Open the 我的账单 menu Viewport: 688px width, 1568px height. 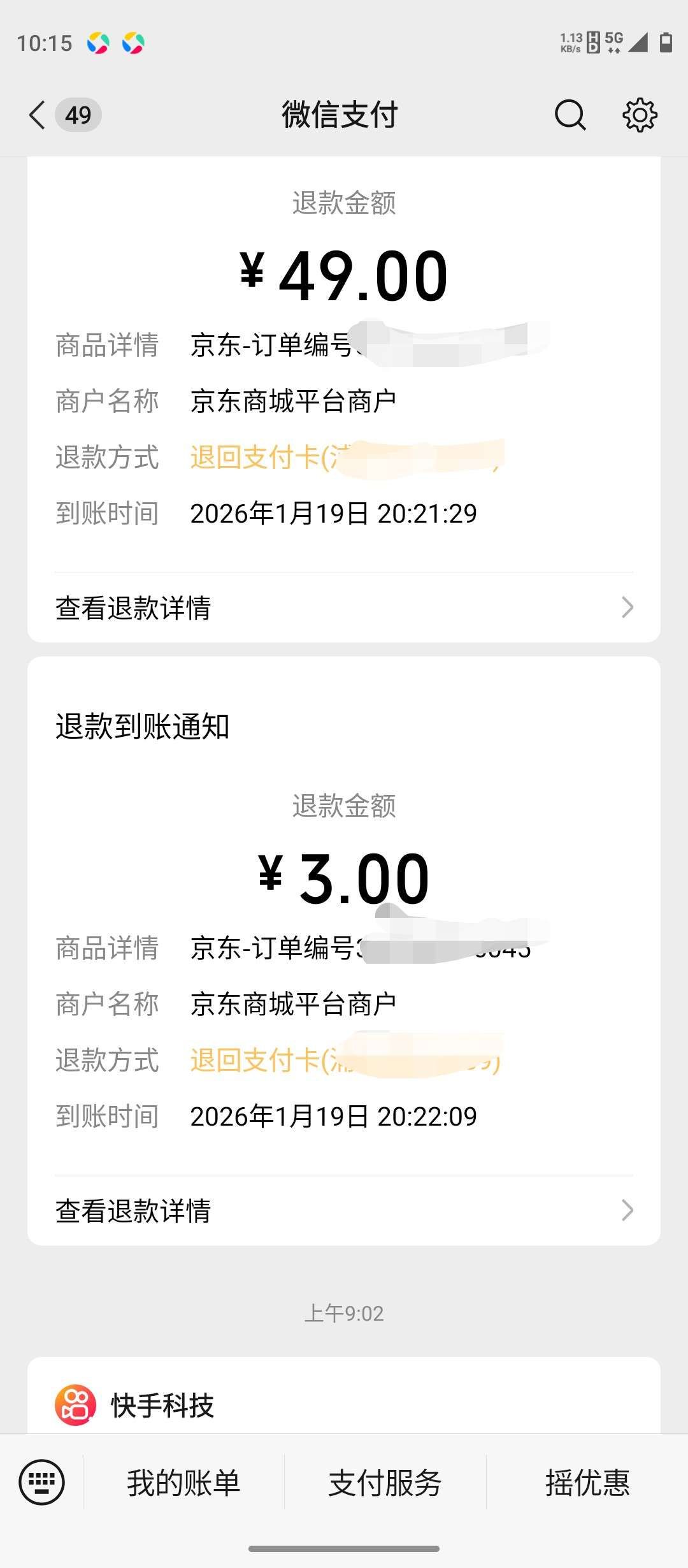(x=183, y=1483)
